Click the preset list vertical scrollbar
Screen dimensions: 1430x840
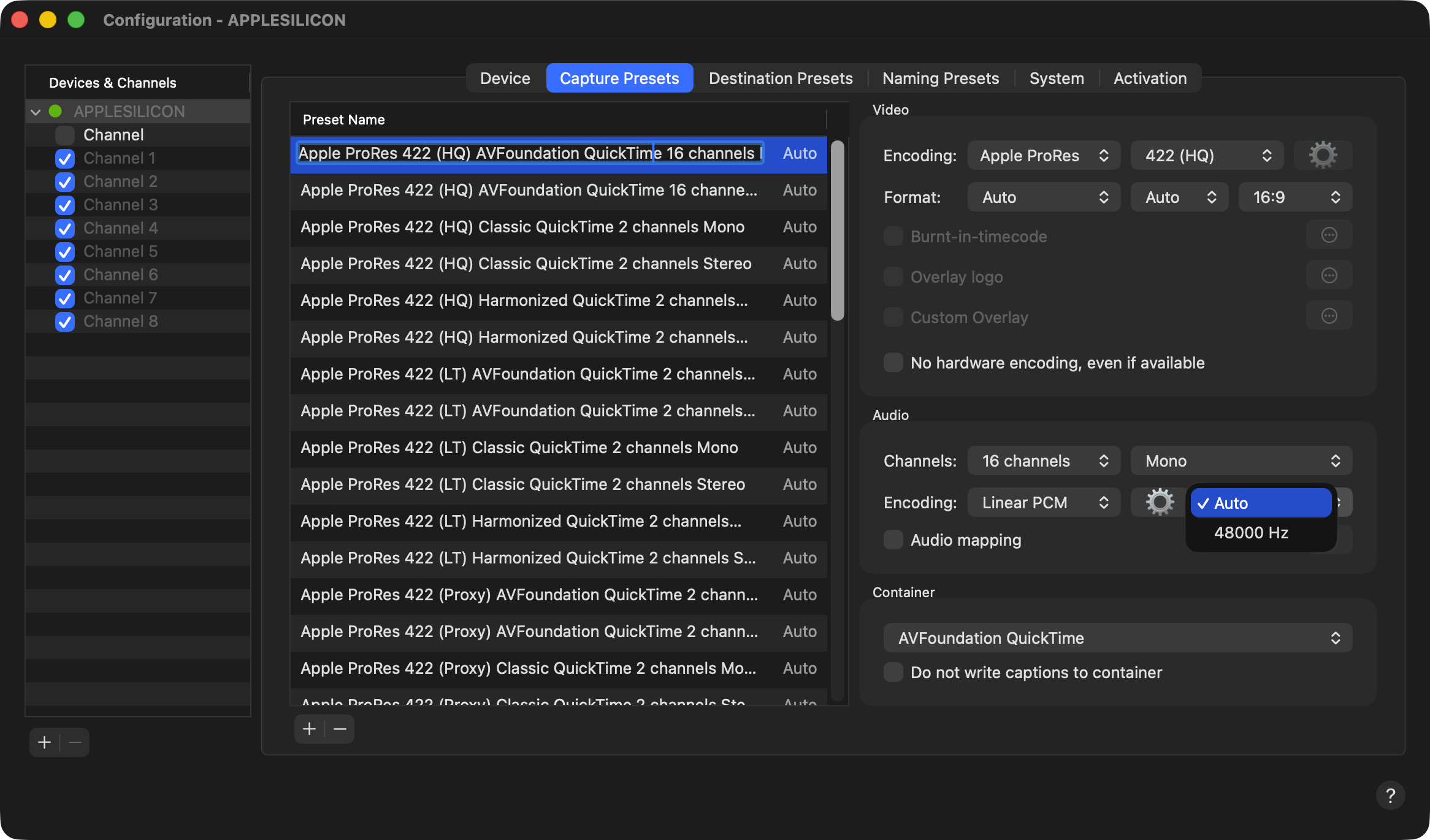837,231
